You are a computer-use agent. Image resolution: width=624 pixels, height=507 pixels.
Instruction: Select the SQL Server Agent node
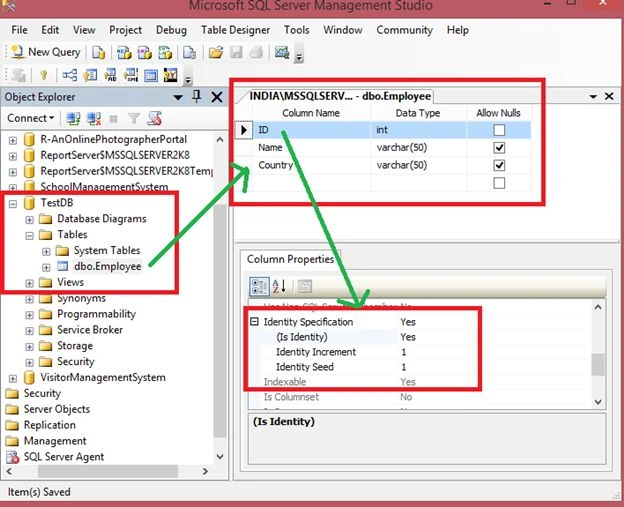[64, 457]
